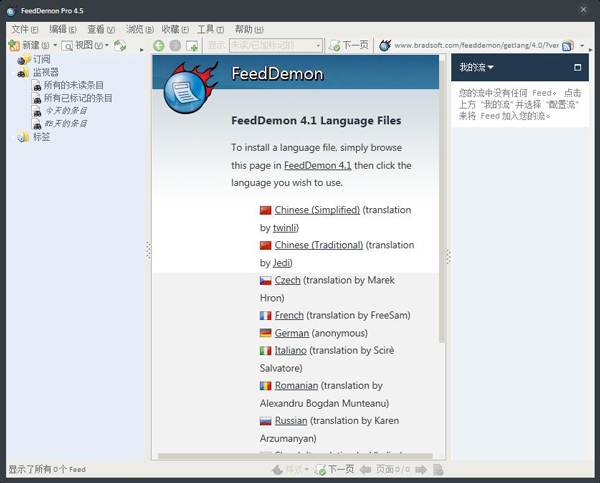Click the FeedDemon flaming globe logo
This screenshot has height=483, width=600.
[x=189, y=88]
